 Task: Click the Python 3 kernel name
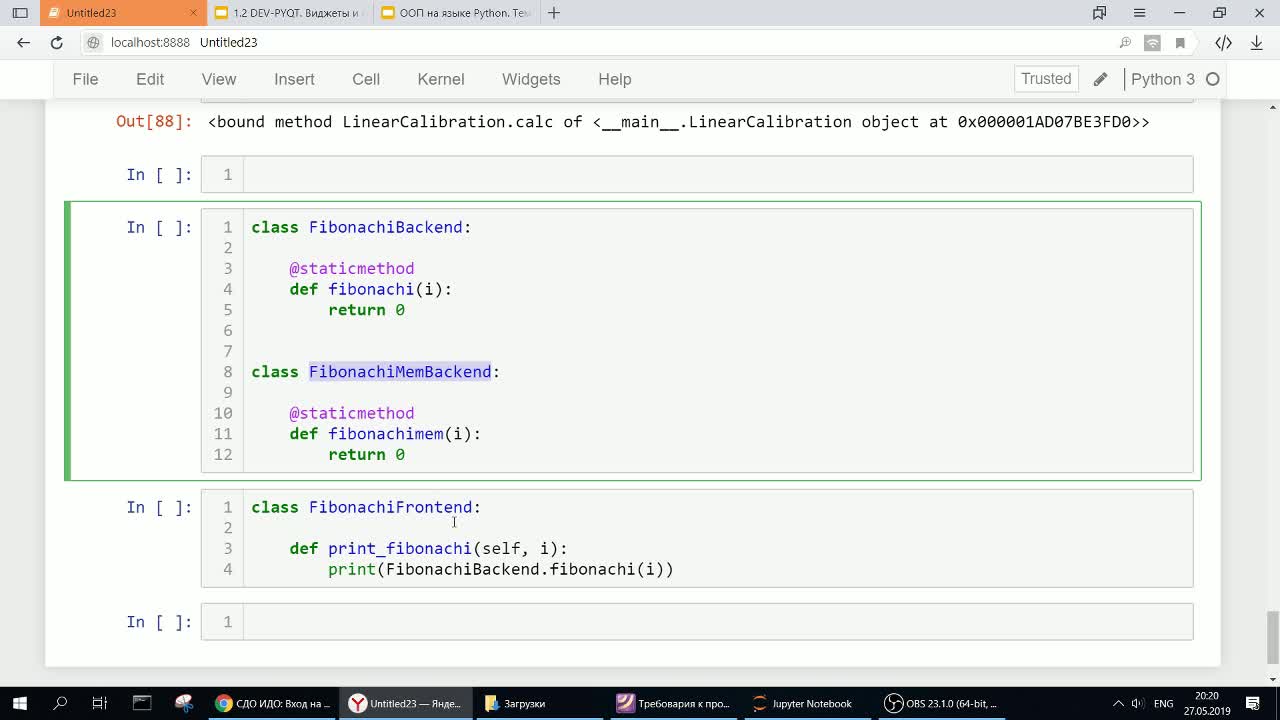pos(1162,79)
